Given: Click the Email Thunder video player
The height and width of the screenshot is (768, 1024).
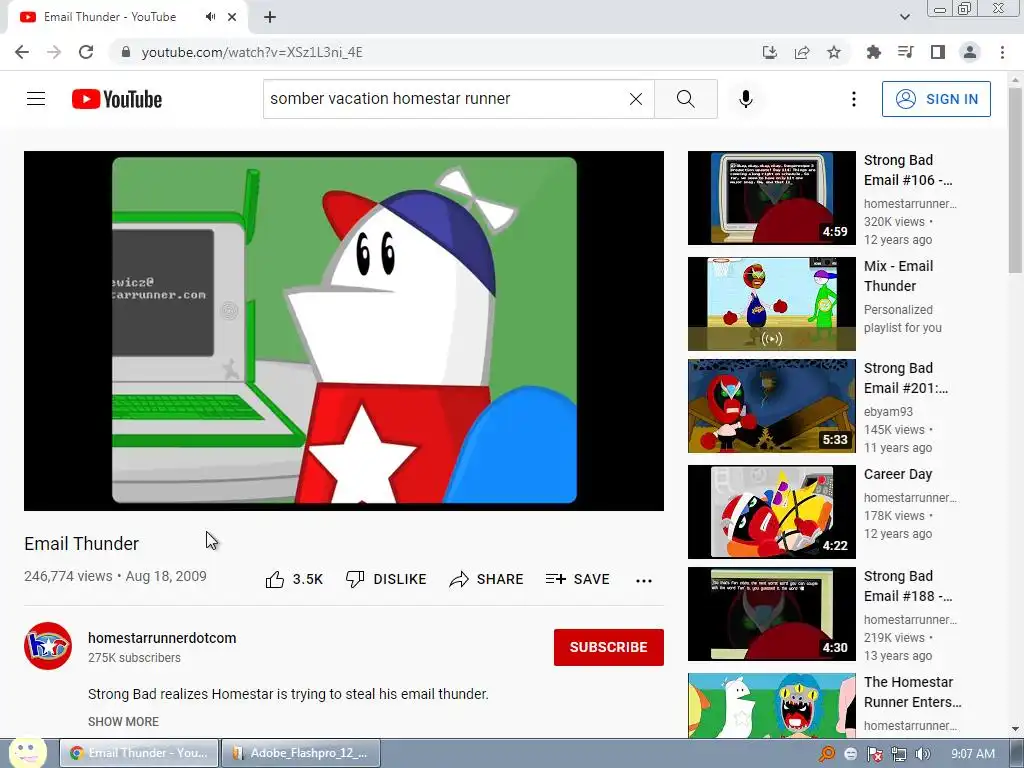Looking at the screenshot, I should coord(344,330).
